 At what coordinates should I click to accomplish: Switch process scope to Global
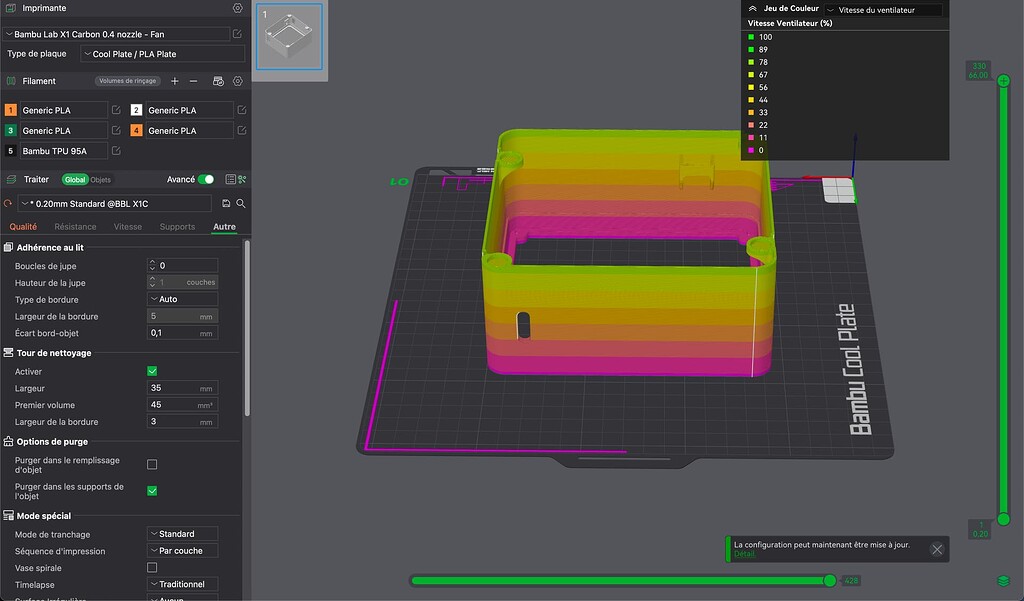[74, 180]
